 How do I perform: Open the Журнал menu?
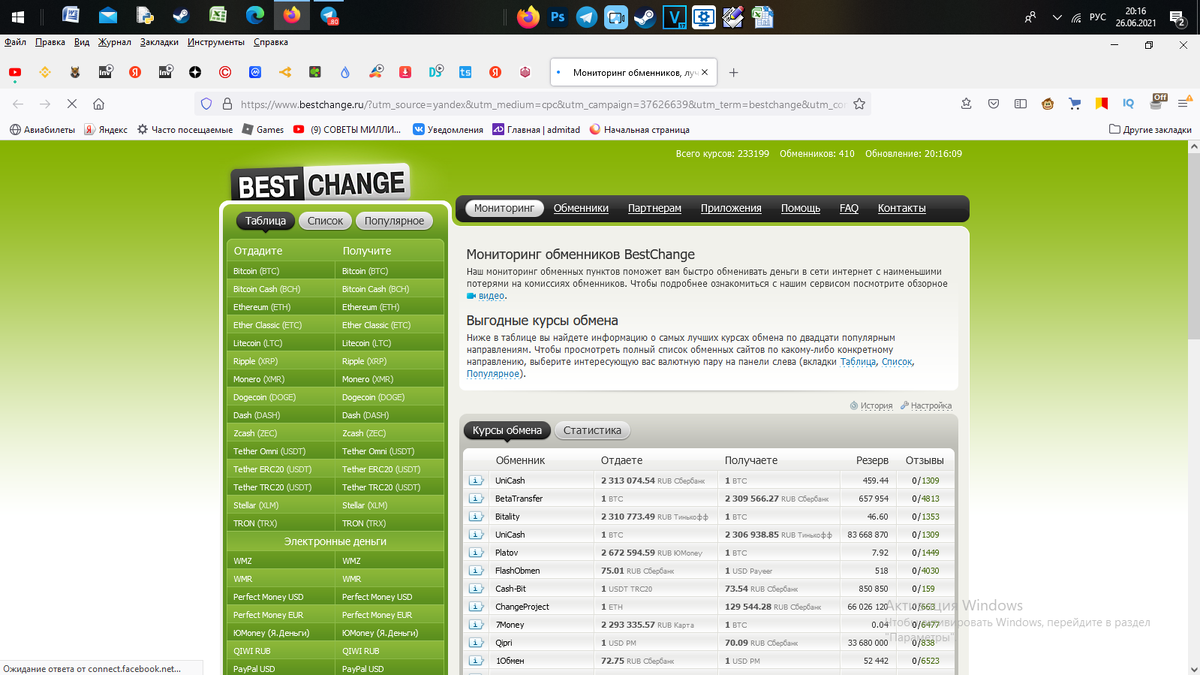(x=115, y=42)
